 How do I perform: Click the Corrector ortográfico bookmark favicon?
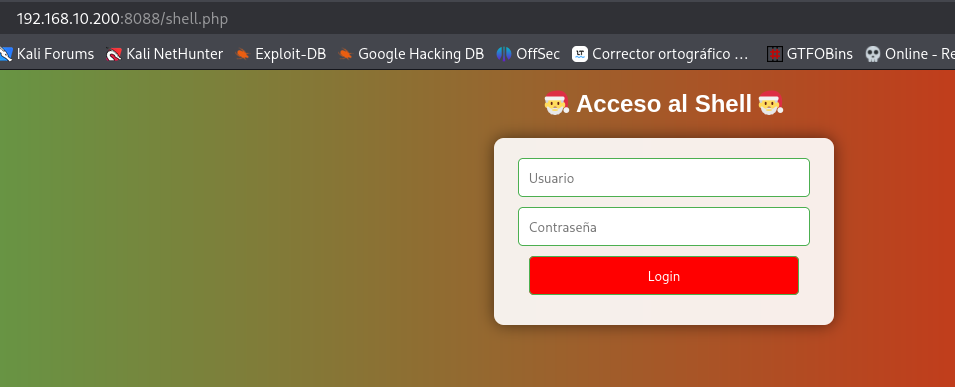coord(579,54)
